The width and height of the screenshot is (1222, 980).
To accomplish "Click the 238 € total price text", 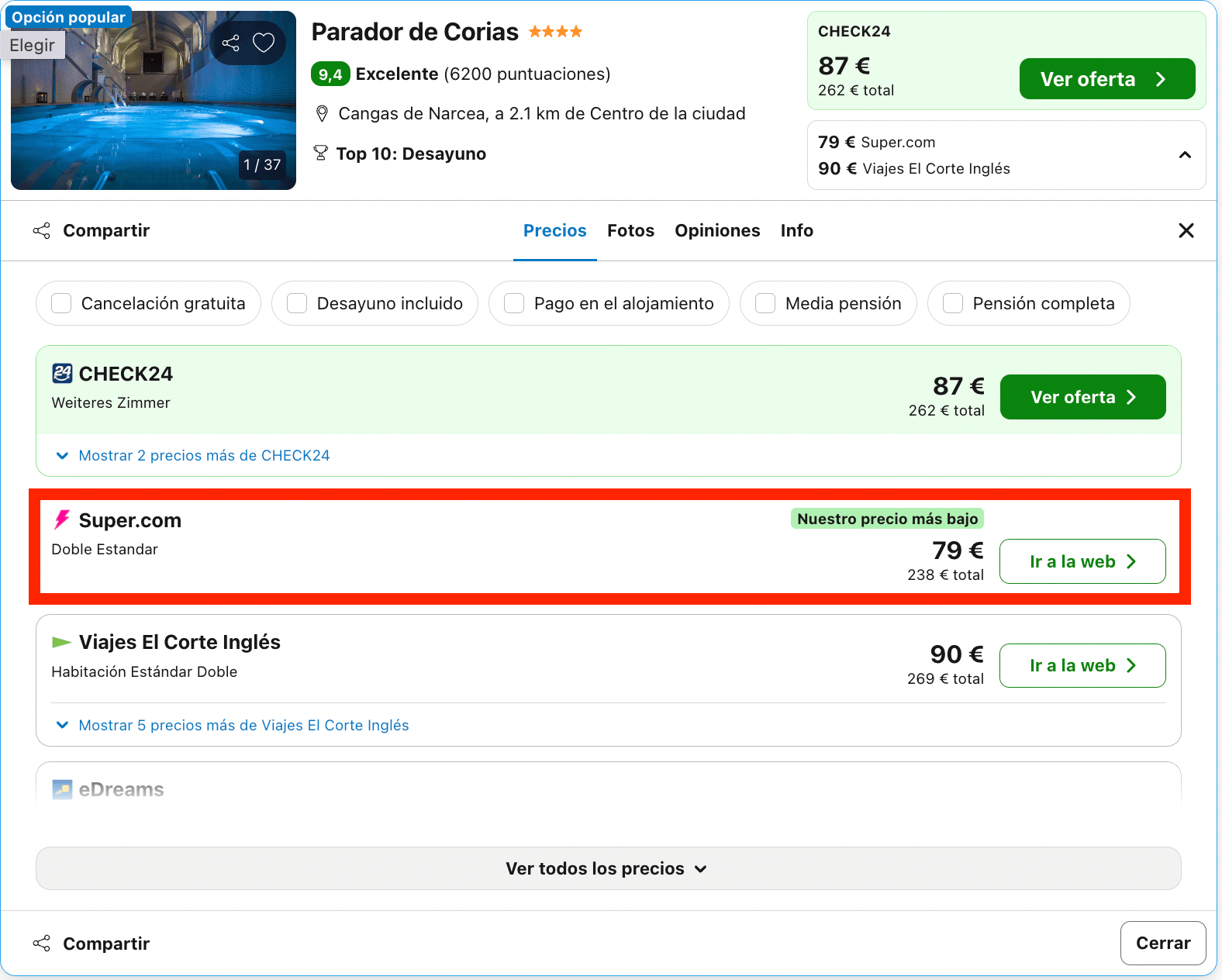I will [x=945, y=575].
